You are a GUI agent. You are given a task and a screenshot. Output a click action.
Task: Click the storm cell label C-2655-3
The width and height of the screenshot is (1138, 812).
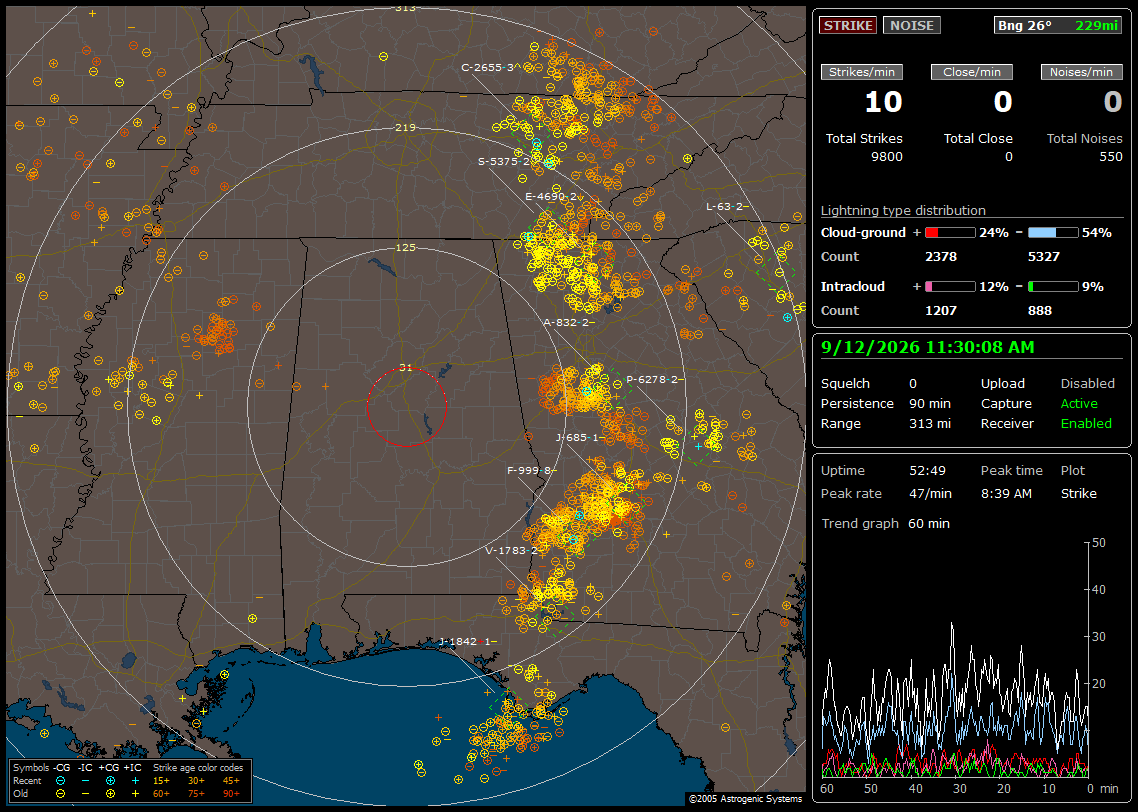click(x=488, y=67)
